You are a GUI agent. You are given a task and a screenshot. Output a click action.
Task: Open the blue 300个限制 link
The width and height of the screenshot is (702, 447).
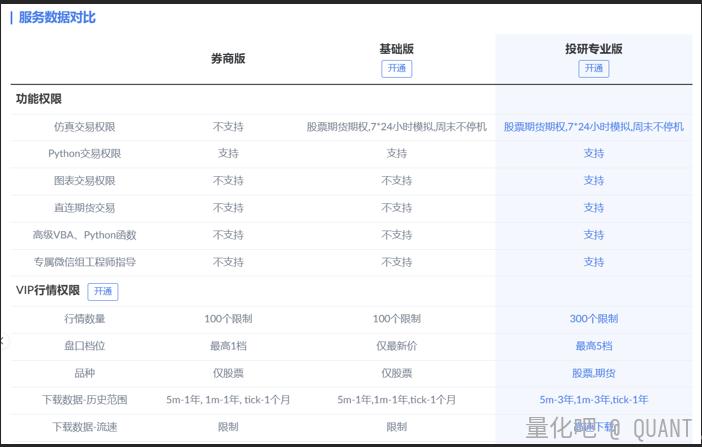point(593,319)
